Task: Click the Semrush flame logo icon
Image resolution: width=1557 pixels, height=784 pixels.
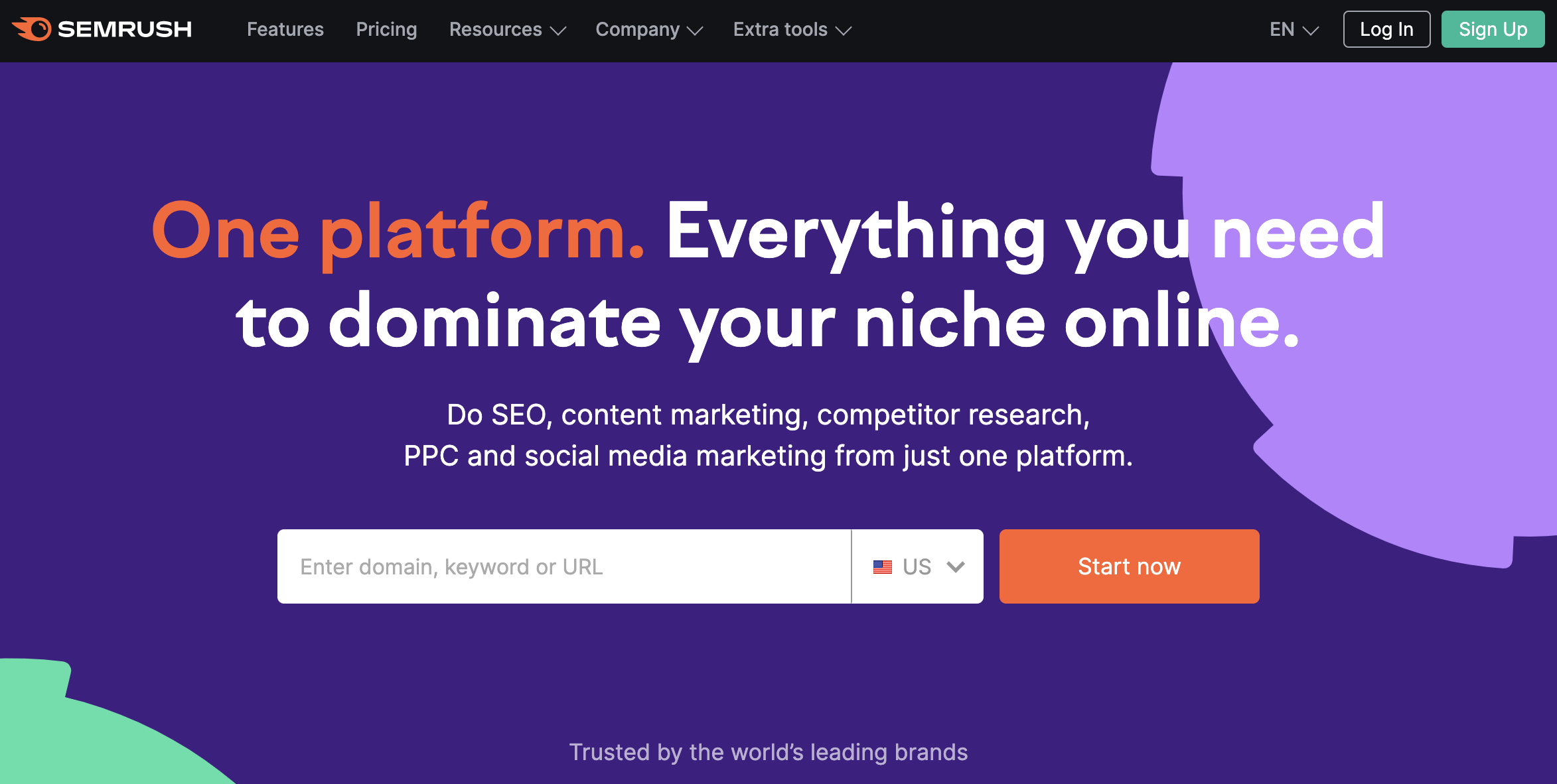Action: [31, 29]
